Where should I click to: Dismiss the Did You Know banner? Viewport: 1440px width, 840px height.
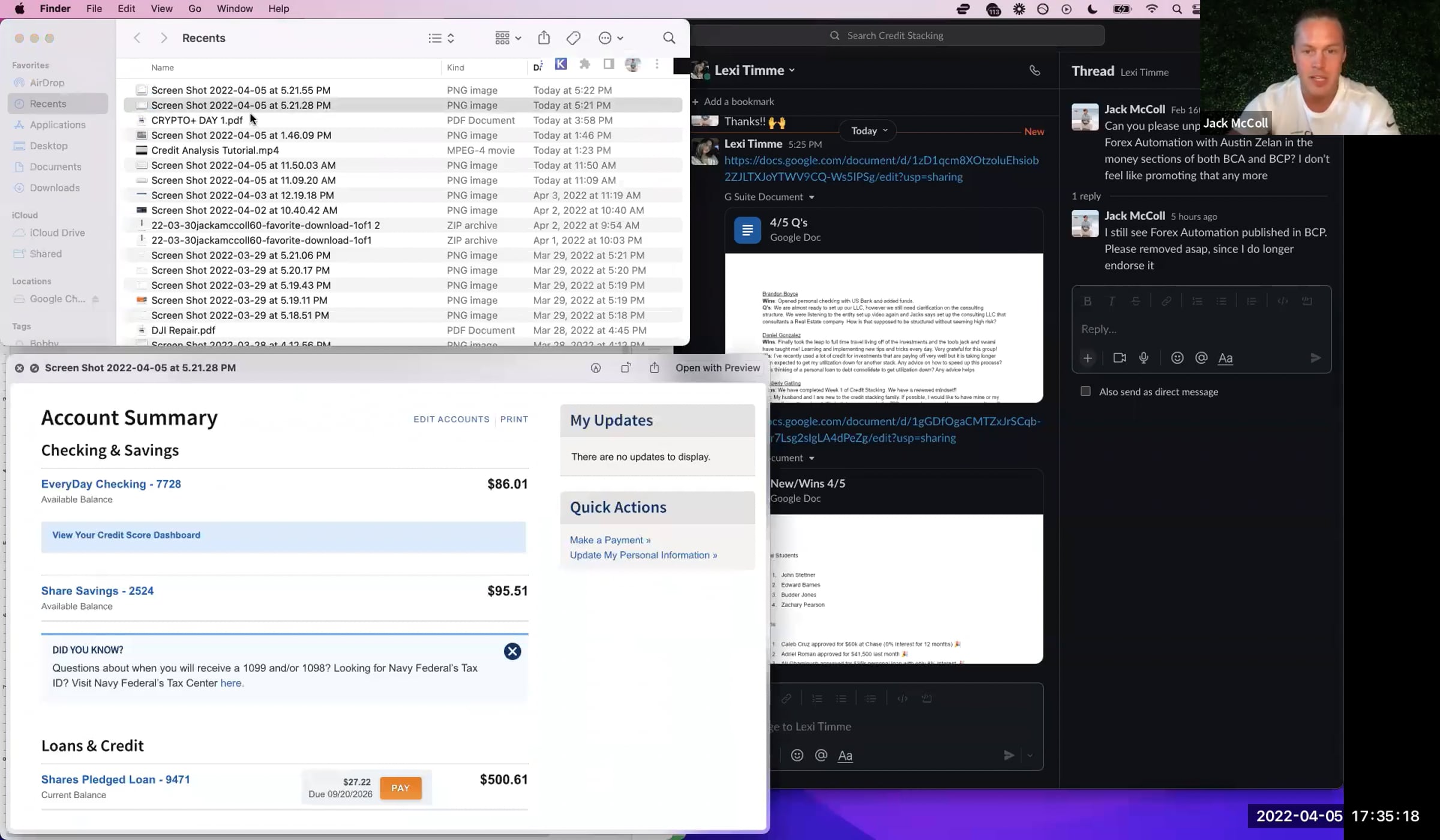tap(512, 652)
